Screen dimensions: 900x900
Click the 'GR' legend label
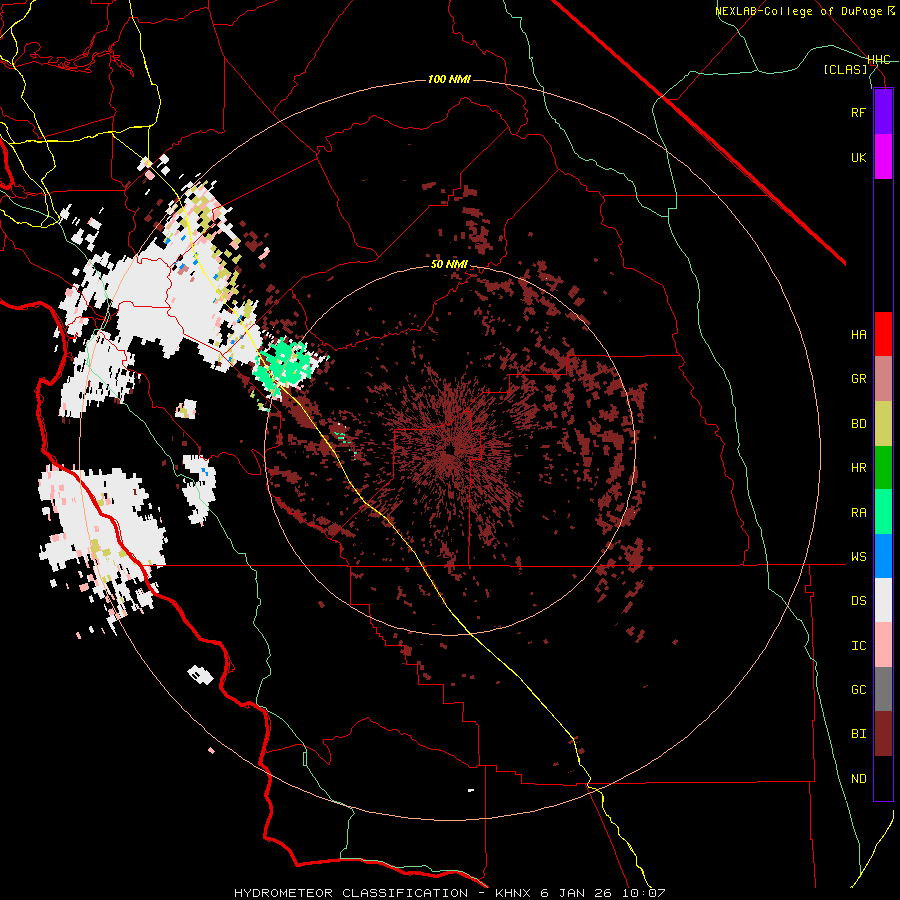[858, 379]
